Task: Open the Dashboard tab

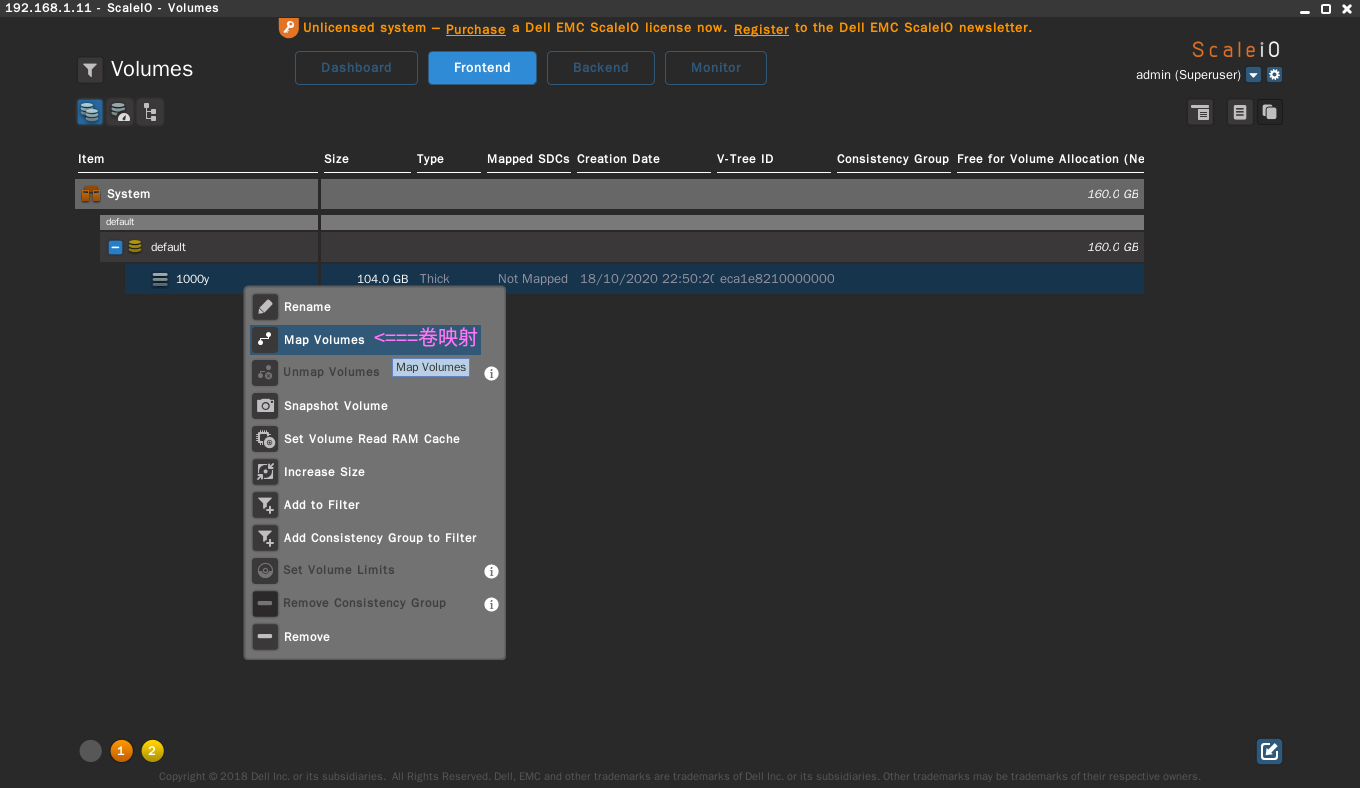Action: (356, 68)
